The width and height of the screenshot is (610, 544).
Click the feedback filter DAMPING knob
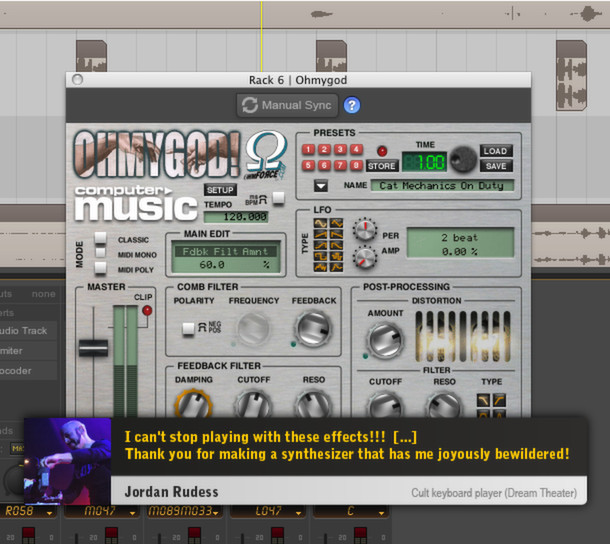point(193,405)
